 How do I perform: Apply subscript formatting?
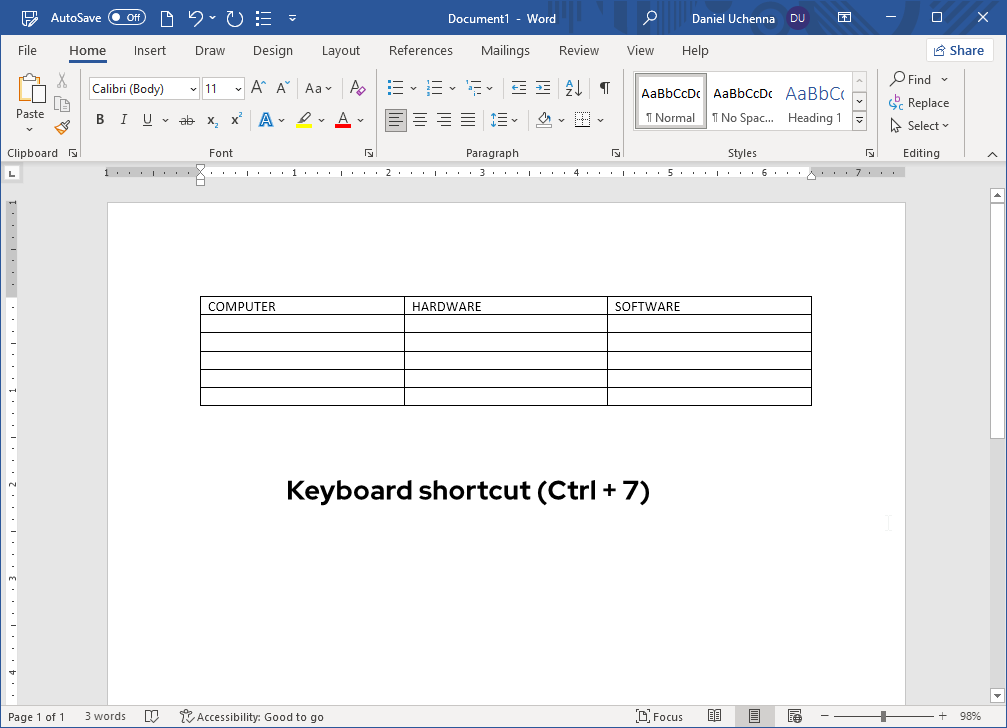tap(210, 120)
